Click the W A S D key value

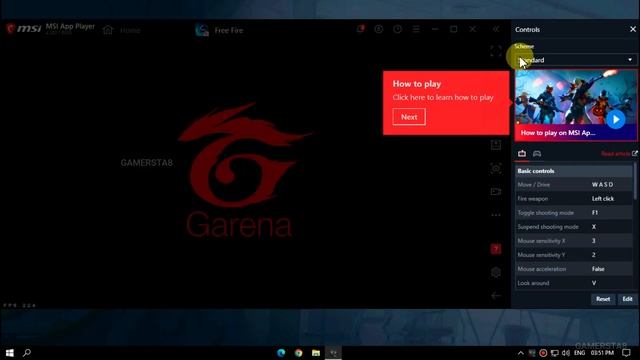coord(602,184)
